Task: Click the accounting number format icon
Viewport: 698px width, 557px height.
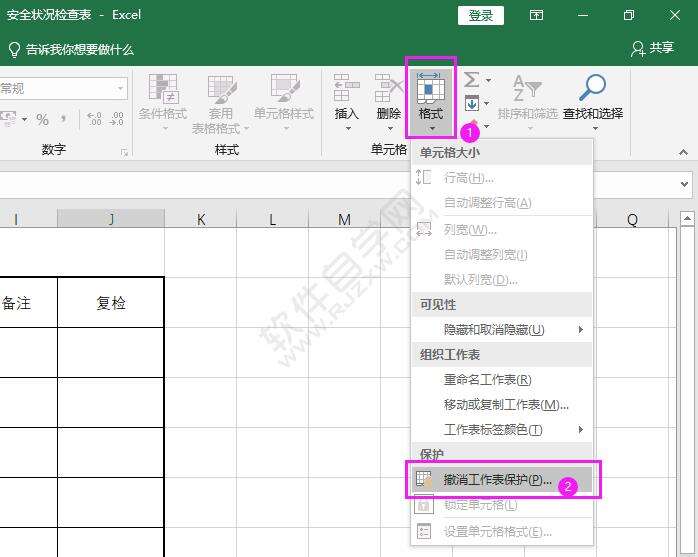Action: click(8, 118)
